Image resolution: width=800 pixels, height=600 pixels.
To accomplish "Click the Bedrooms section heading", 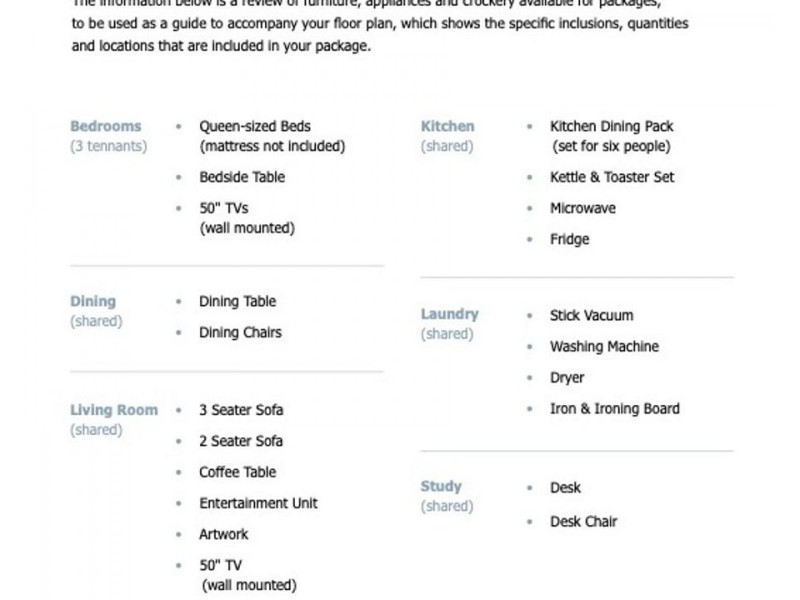I will (x=106, y=126).
